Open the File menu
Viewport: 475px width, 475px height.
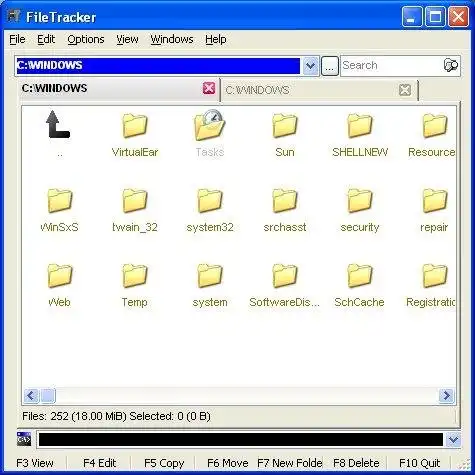pyautogui.click(x=17, y=39)
